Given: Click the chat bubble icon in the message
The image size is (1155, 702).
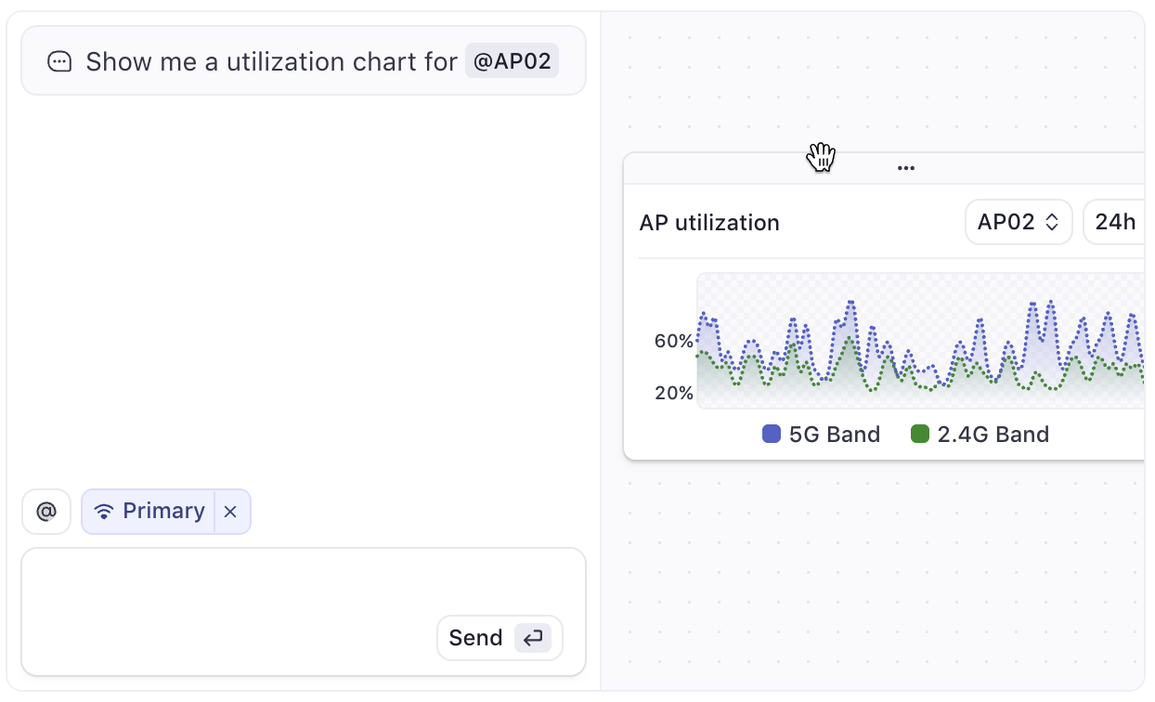Looking at the screenshot, I should coord(60,62).
